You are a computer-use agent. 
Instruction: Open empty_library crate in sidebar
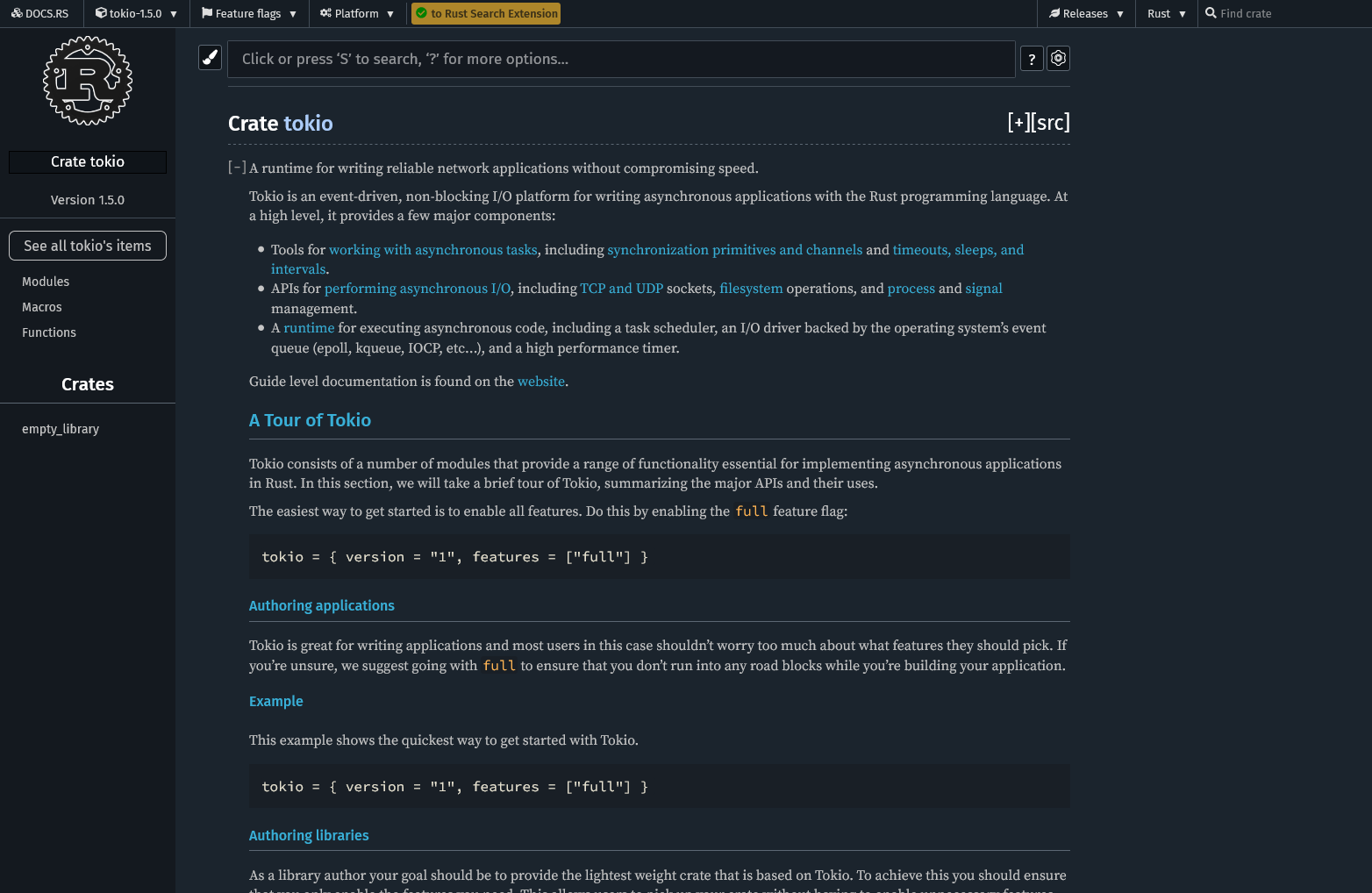(61, 429)
